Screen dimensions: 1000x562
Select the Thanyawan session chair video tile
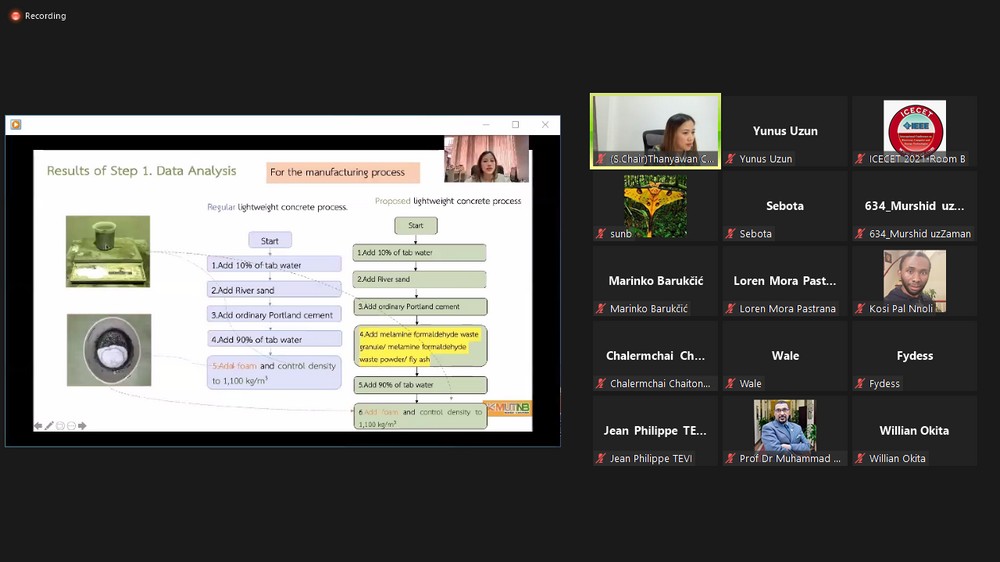[x=655, y=131]
